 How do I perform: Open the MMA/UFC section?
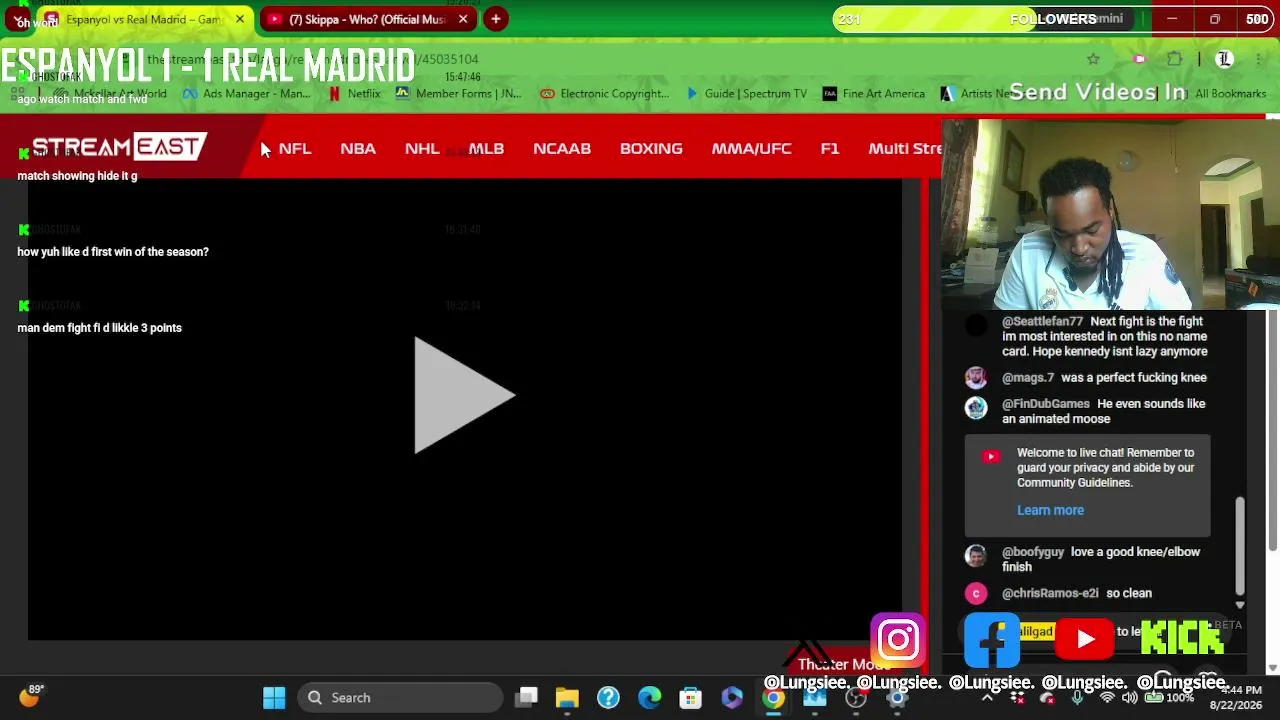(751, 148)
